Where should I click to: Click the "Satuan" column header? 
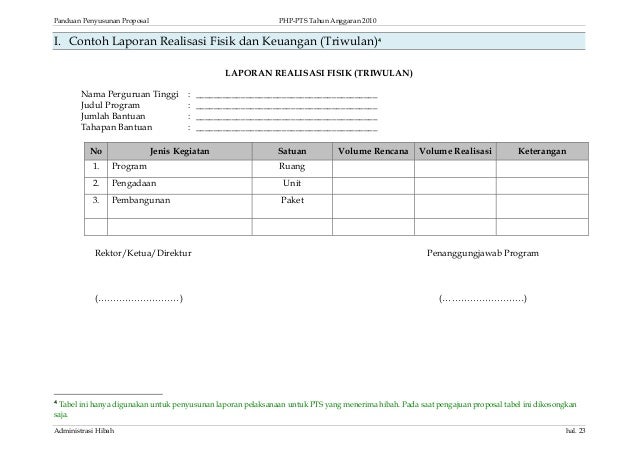pos(292,151)
